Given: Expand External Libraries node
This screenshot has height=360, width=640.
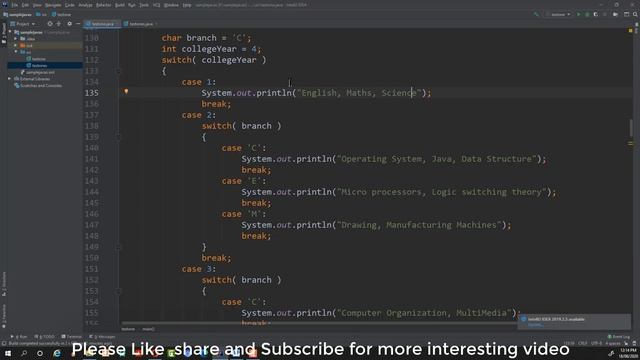Looking at the screenshot, I should tap(10, 79).
